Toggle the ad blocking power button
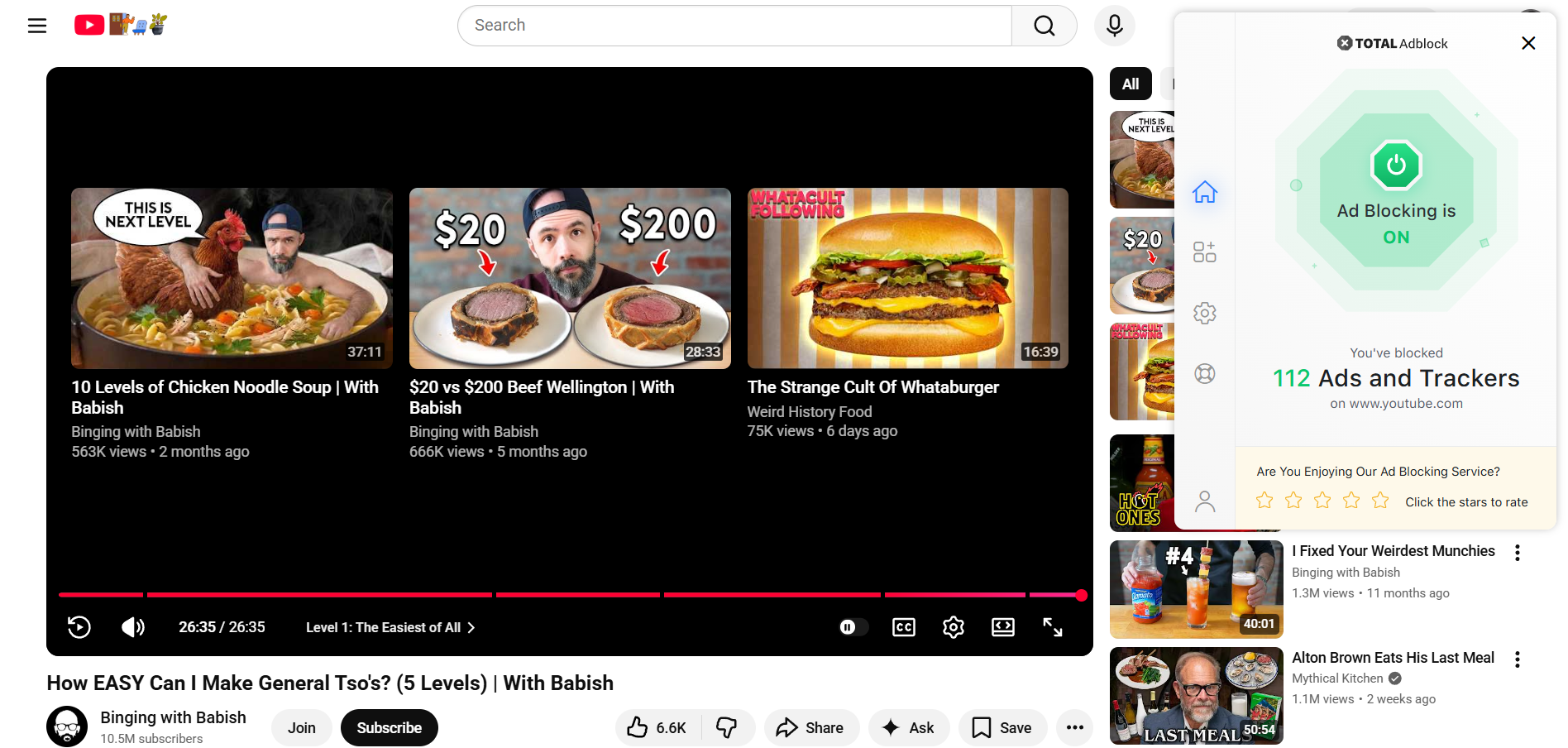The image size is (1568, 748). click(1396, 165)
